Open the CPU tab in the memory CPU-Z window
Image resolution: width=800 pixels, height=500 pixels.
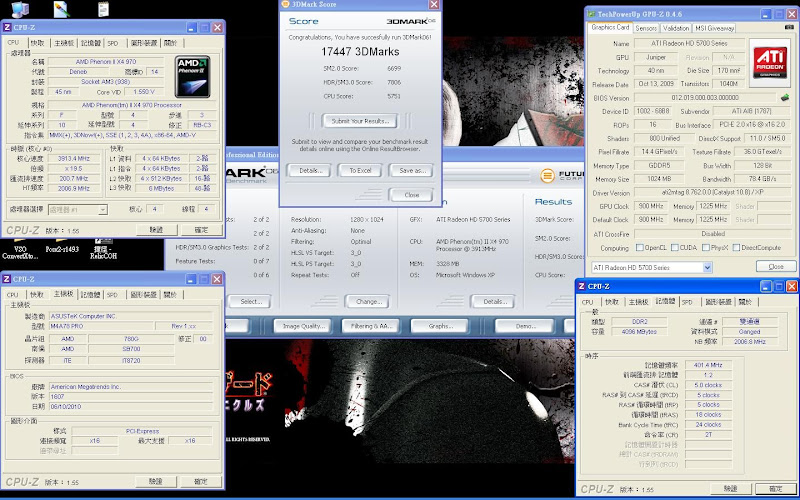(x=588, y=302)
